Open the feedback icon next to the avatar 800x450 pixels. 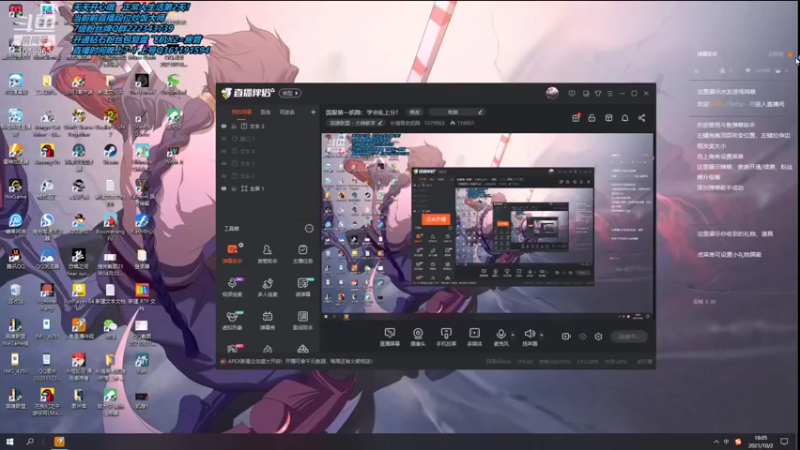[572, 93]
